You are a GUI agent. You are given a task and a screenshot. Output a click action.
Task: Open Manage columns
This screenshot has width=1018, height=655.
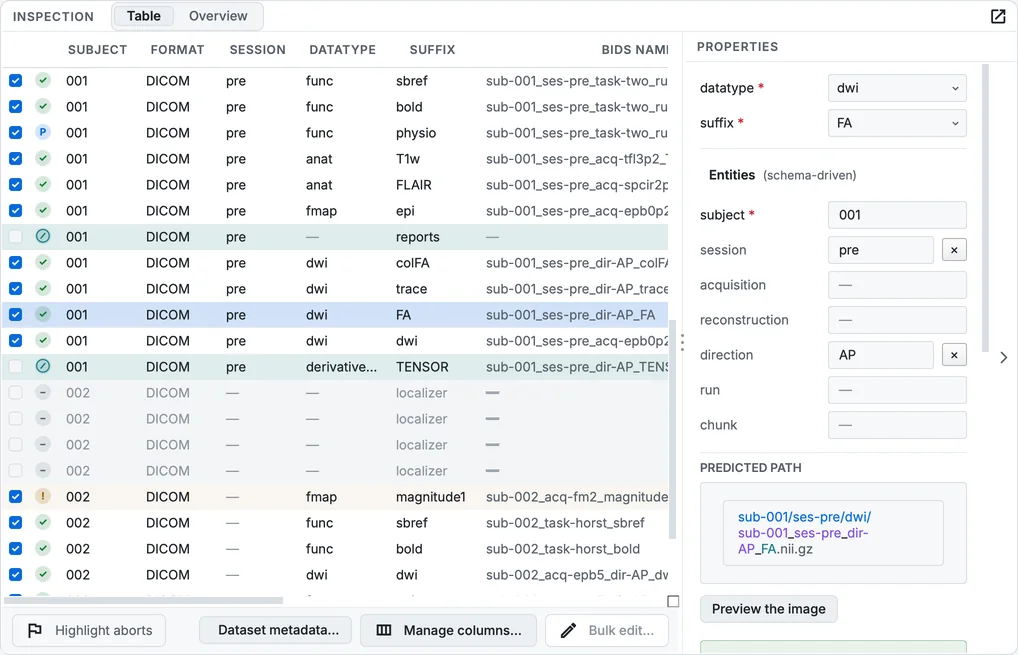click(449, 630)
